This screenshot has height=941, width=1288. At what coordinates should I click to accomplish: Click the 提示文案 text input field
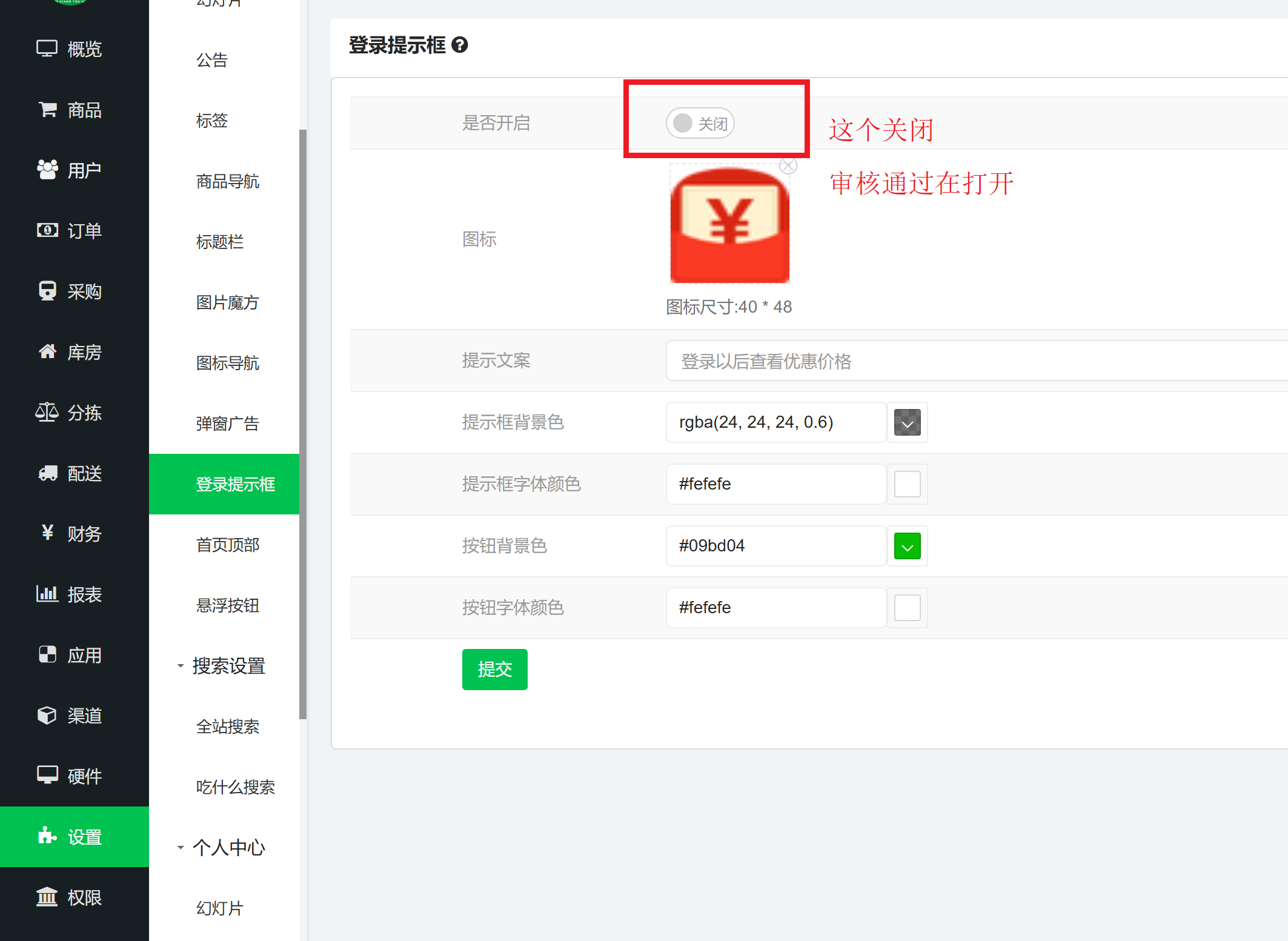pyautogui.click(x=969, y=361)
